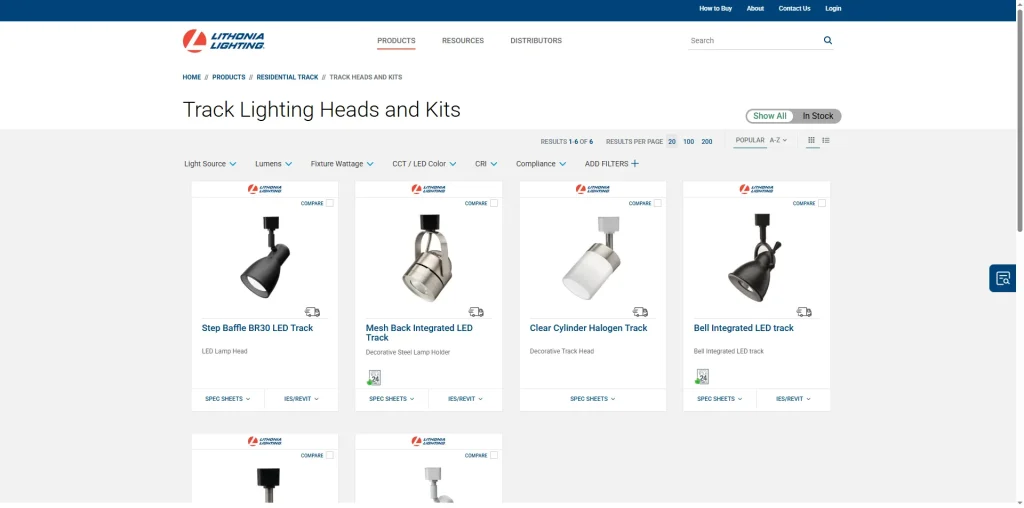Click brand logo atop Clear Cylinder card

point(592,189)
